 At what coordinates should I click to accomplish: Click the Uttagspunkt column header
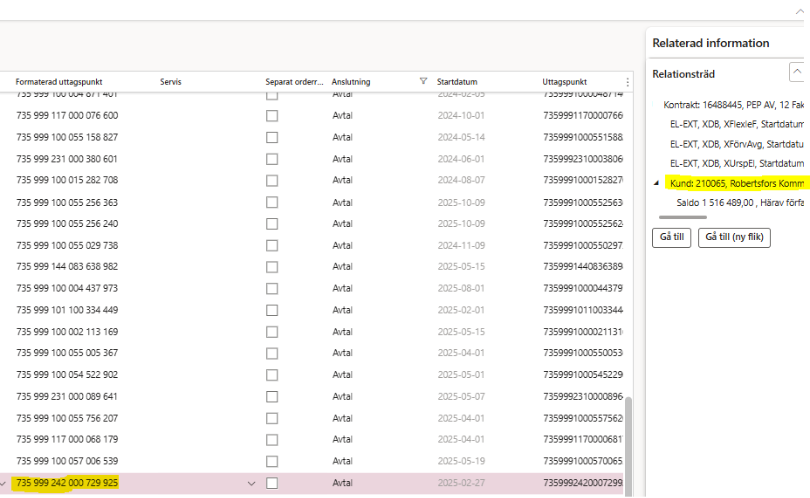tap(565, 81)
